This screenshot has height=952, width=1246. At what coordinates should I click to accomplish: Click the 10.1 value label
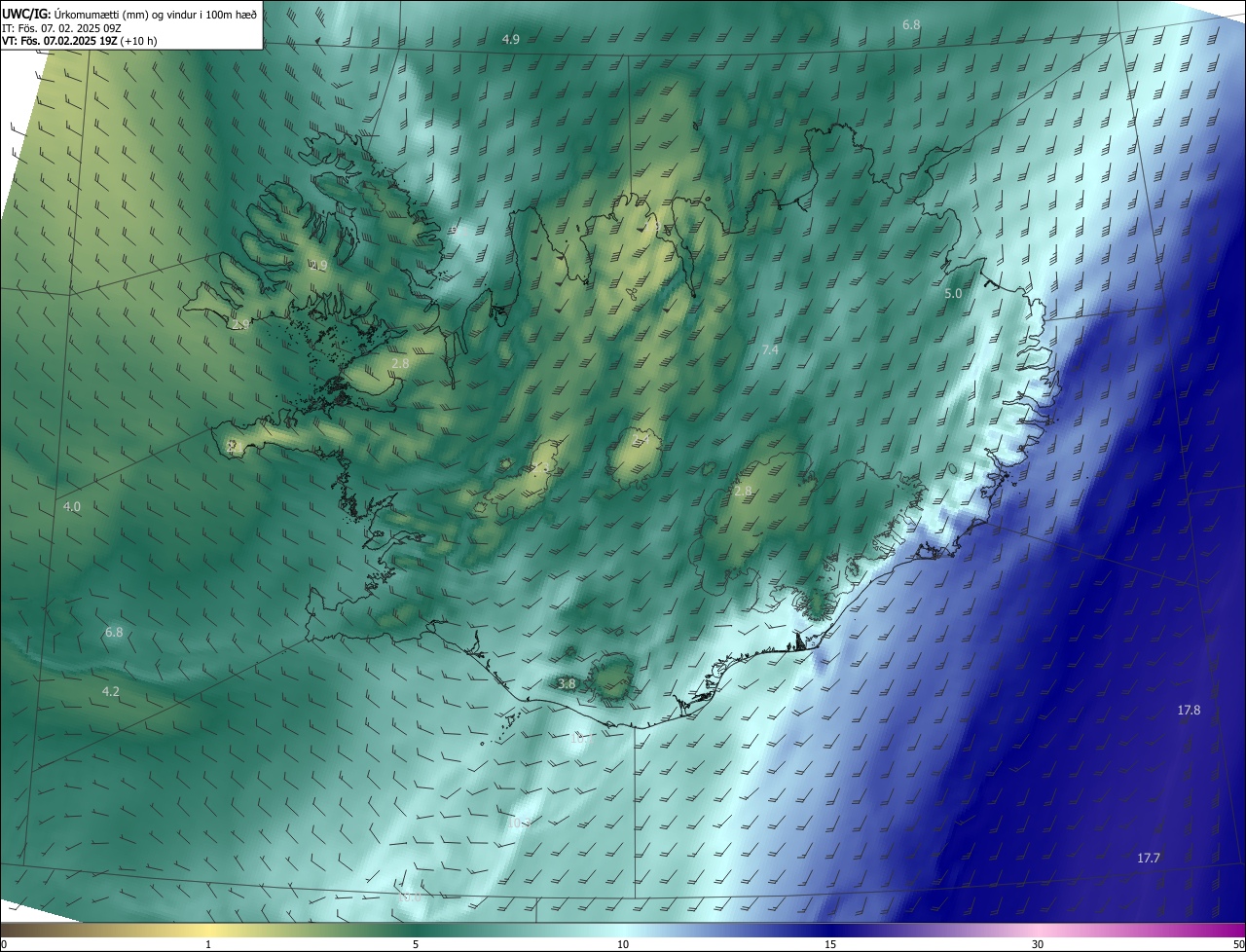pos(582,739)
